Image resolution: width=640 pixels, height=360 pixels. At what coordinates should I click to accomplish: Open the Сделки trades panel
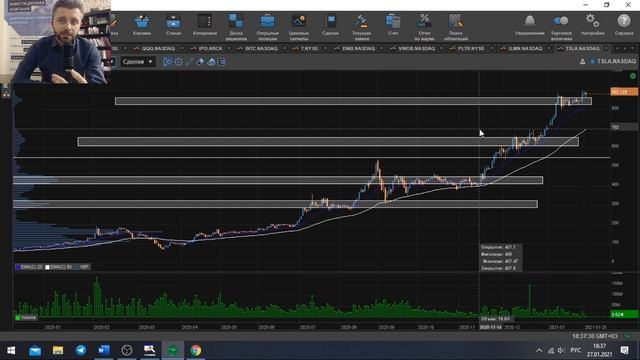(x=330, y=25)
